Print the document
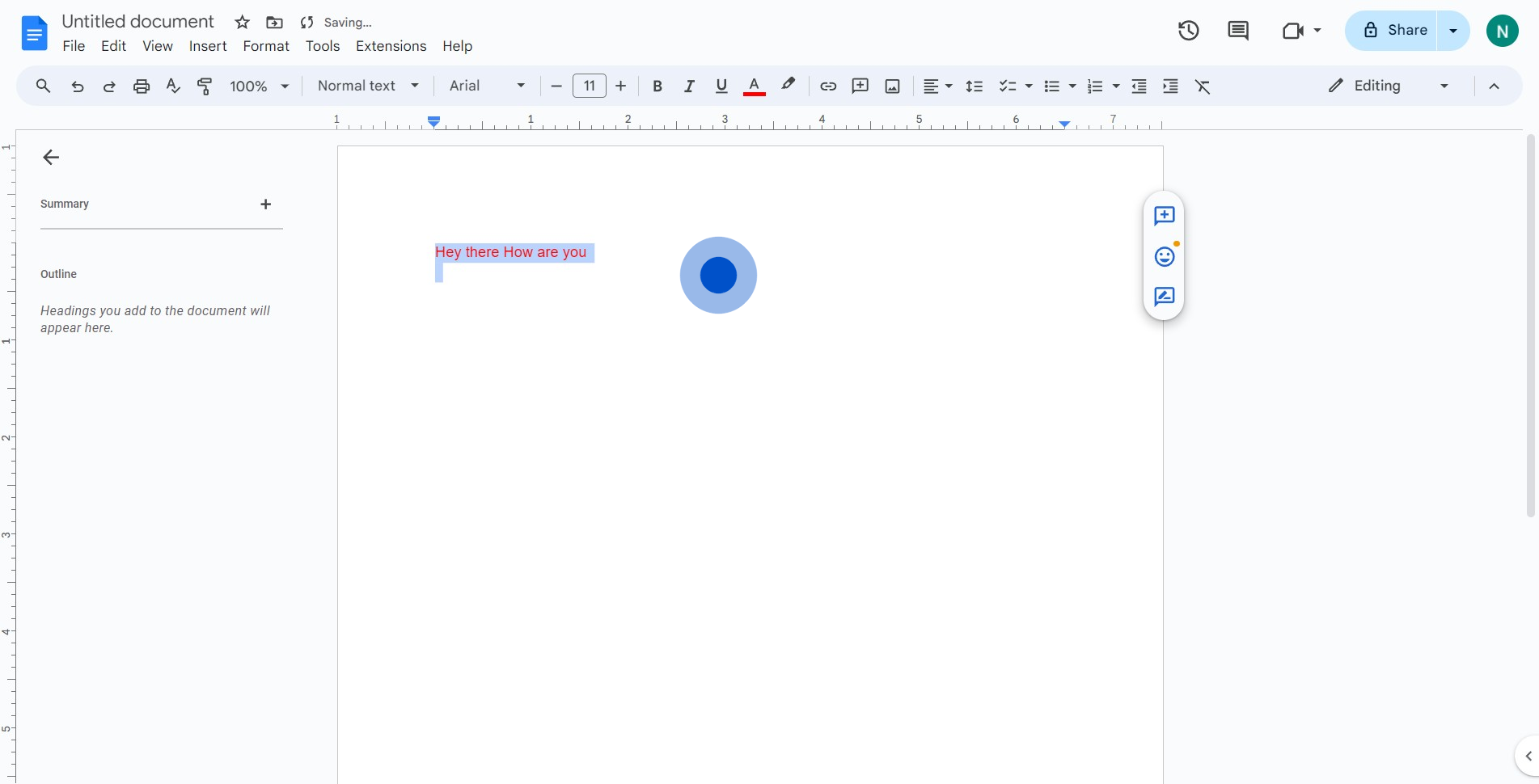The width and height of the screenshot is (1539, 784). click(x=142, y=86)
